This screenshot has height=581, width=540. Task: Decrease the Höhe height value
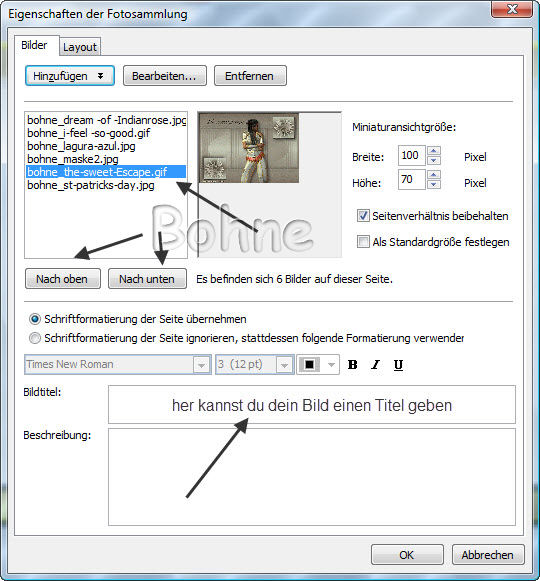(x=434, y=184)
